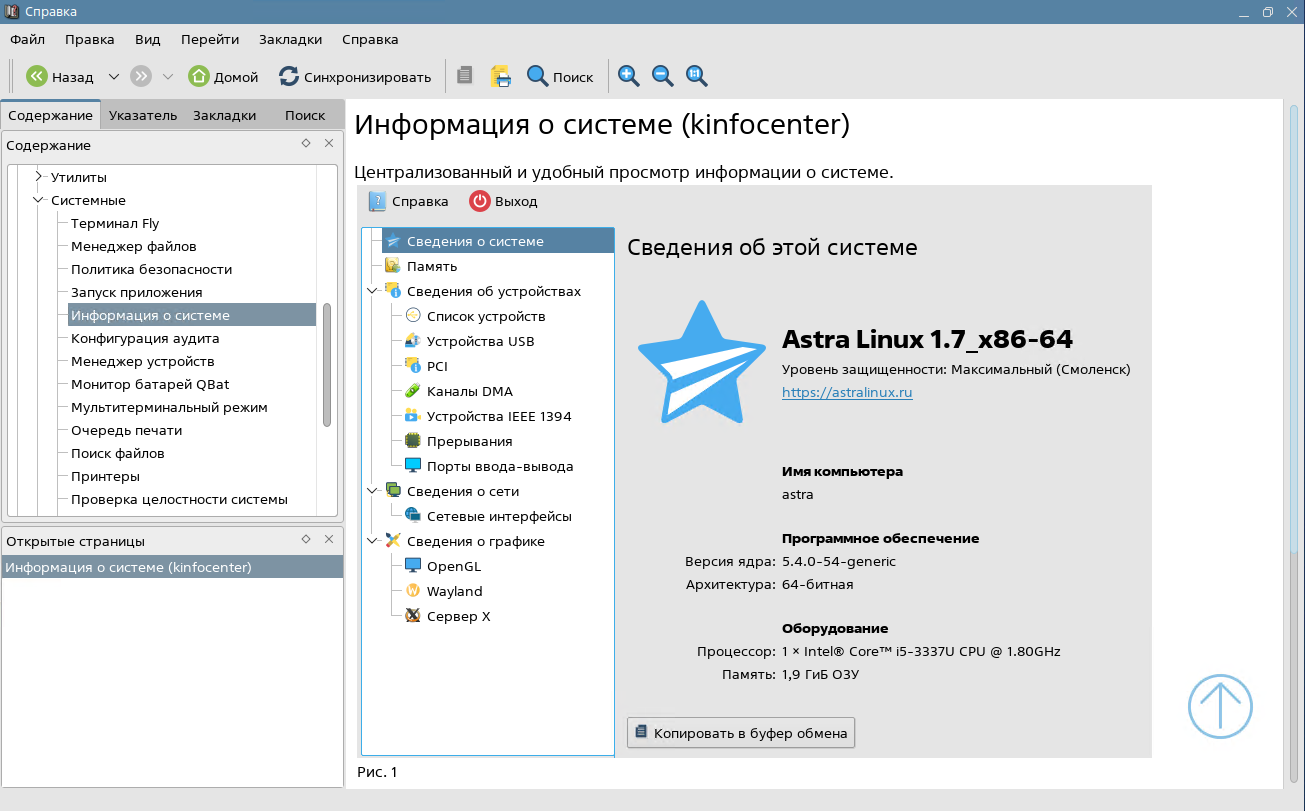Switch to the Поиск sidebar tab
The height and width of the screenshot is (811, 1305).
click(305, 115)
